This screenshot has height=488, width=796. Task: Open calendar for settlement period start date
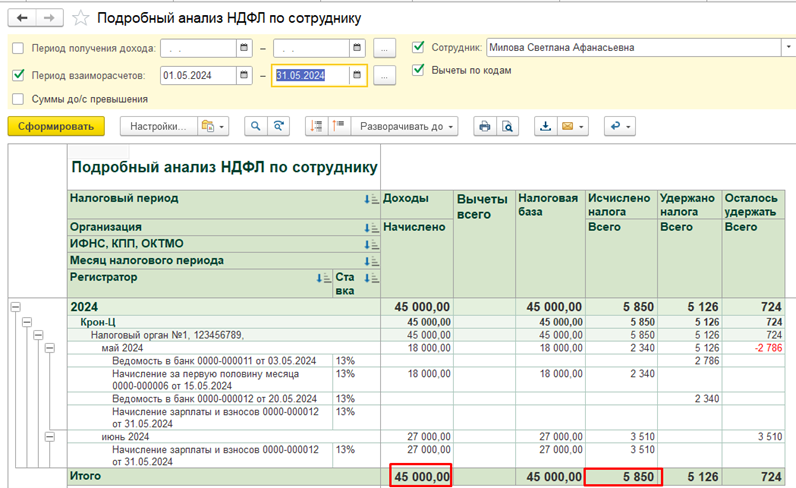(x=243, y=75)
